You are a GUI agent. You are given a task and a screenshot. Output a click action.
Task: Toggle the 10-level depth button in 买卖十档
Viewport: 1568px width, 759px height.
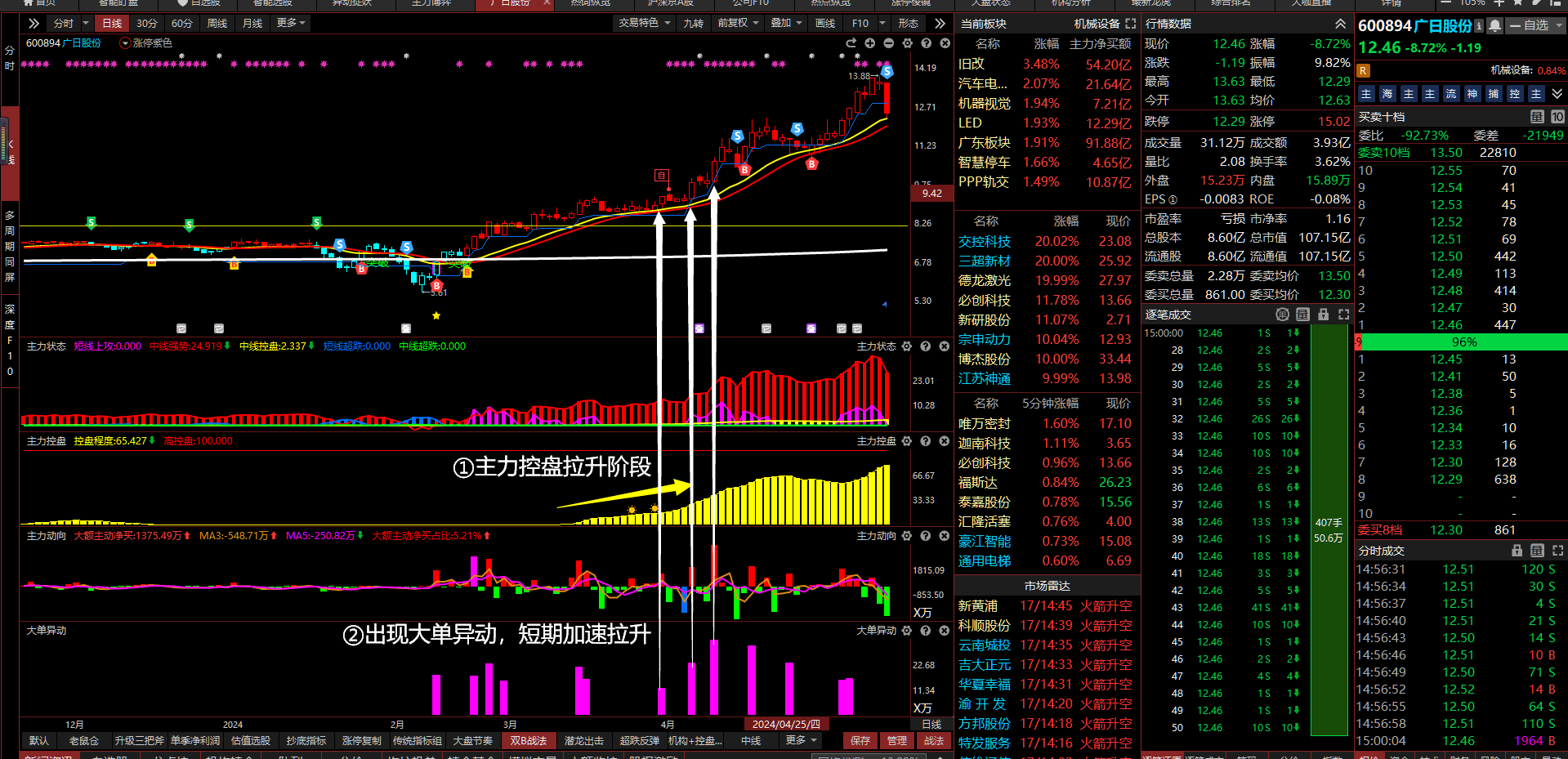[x=1557, y=117]
